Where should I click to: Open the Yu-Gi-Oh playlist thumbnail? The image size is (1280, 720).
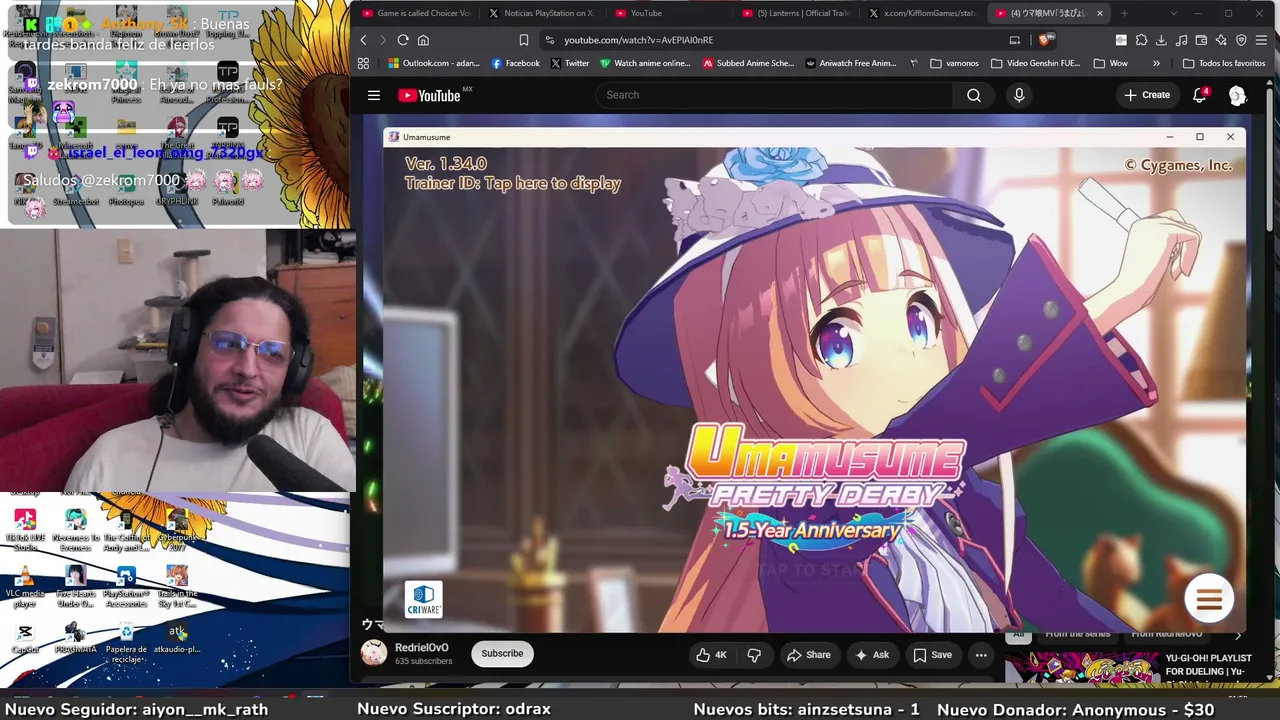1081,668
